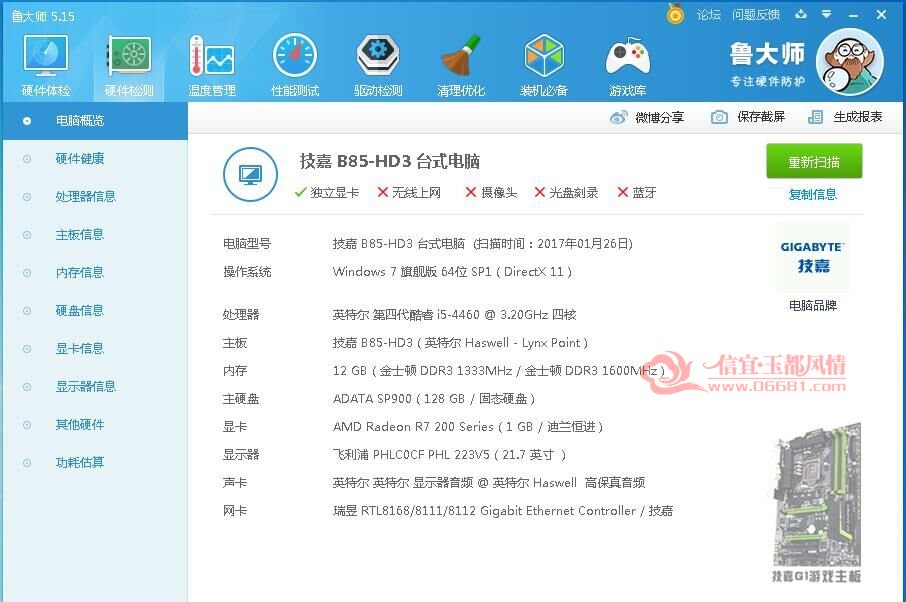Launch 性能测试 performance test
The width and height of the screenshot is (906, 602).
[x=295, y=65]
